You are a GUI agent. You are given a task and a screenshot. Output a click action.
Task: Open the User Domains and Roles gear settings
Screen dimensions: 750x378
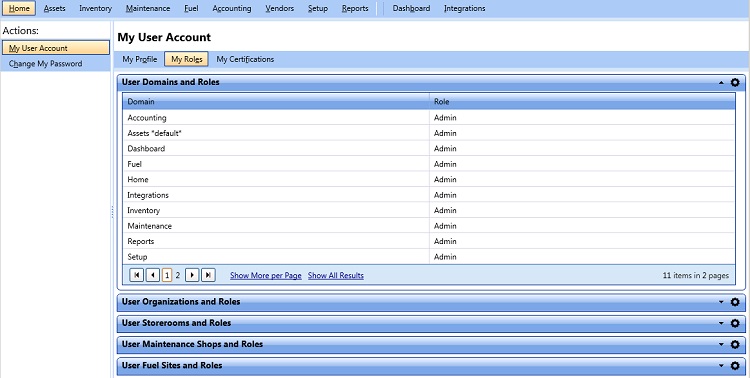tap(735, 82)
